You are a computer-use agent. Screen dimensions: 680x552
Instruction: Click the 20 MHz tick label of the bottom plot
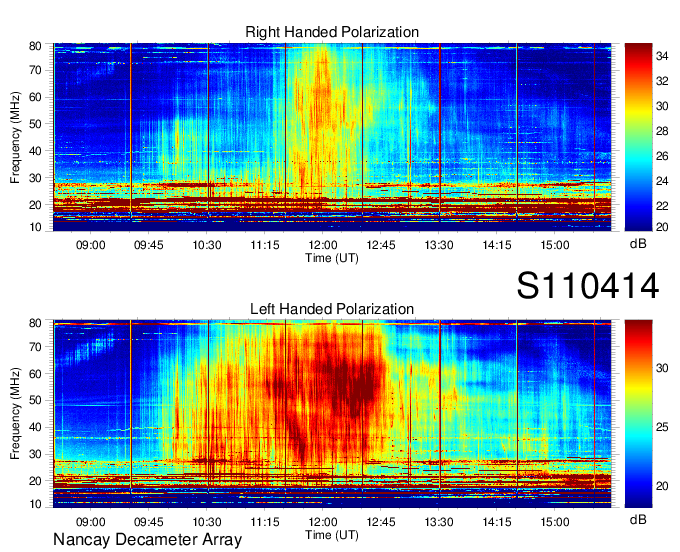tap(35, 481)
